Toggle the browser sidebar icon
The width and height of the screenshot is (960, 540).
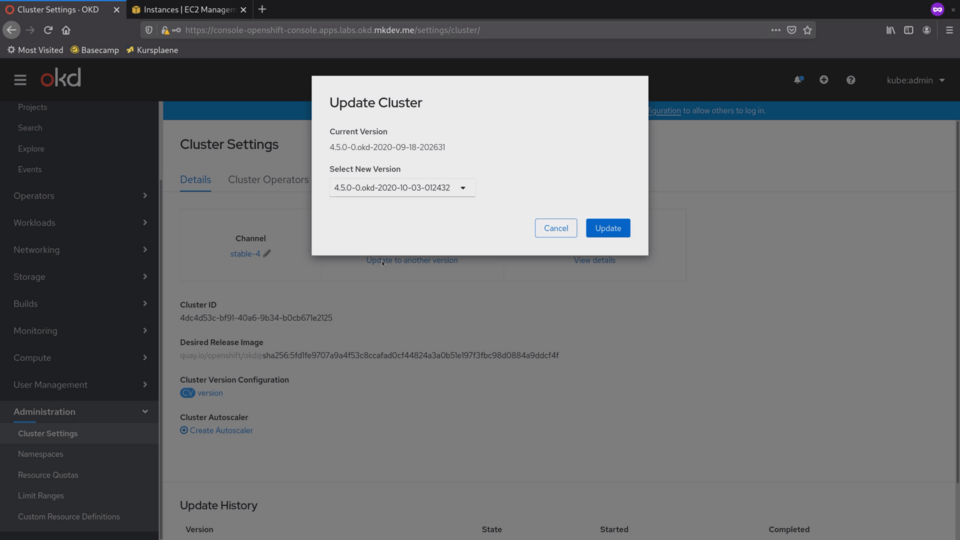pos(909,29)
